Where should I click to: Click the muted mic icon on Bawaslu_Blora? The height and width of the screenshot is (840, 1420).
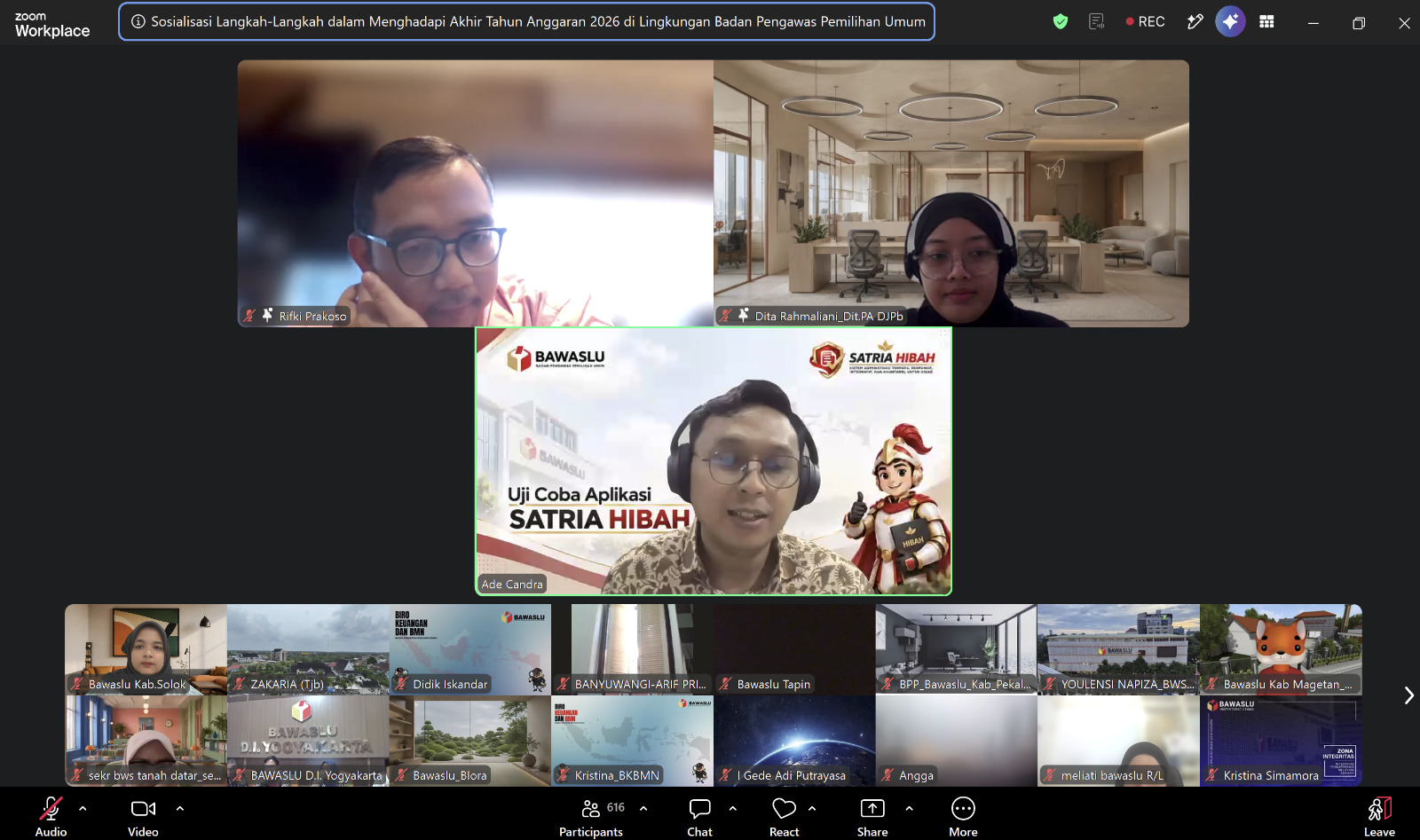click(x=401, y=775)
